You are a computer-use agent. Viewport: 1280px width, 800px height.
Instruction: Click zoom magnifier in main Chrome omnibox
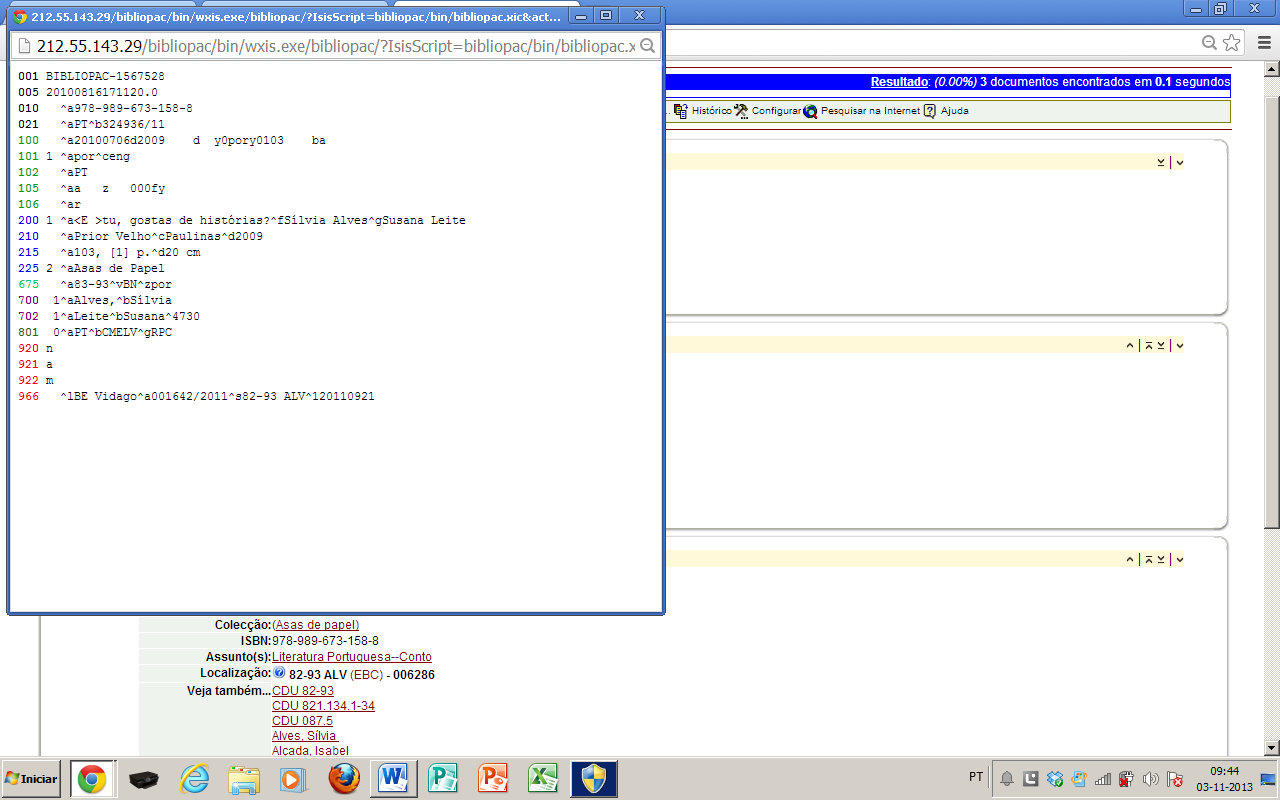tap(1209, 43)
